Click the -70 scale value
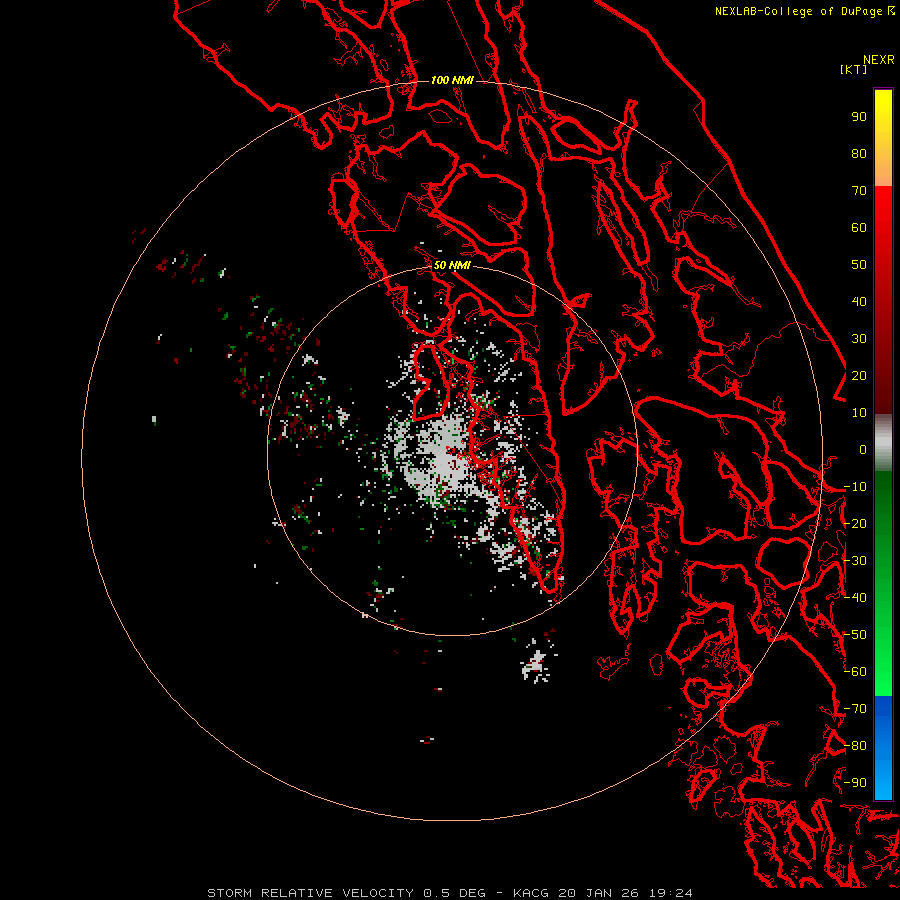The width and height of the screenshot is (900, 900). click(855, 709)
